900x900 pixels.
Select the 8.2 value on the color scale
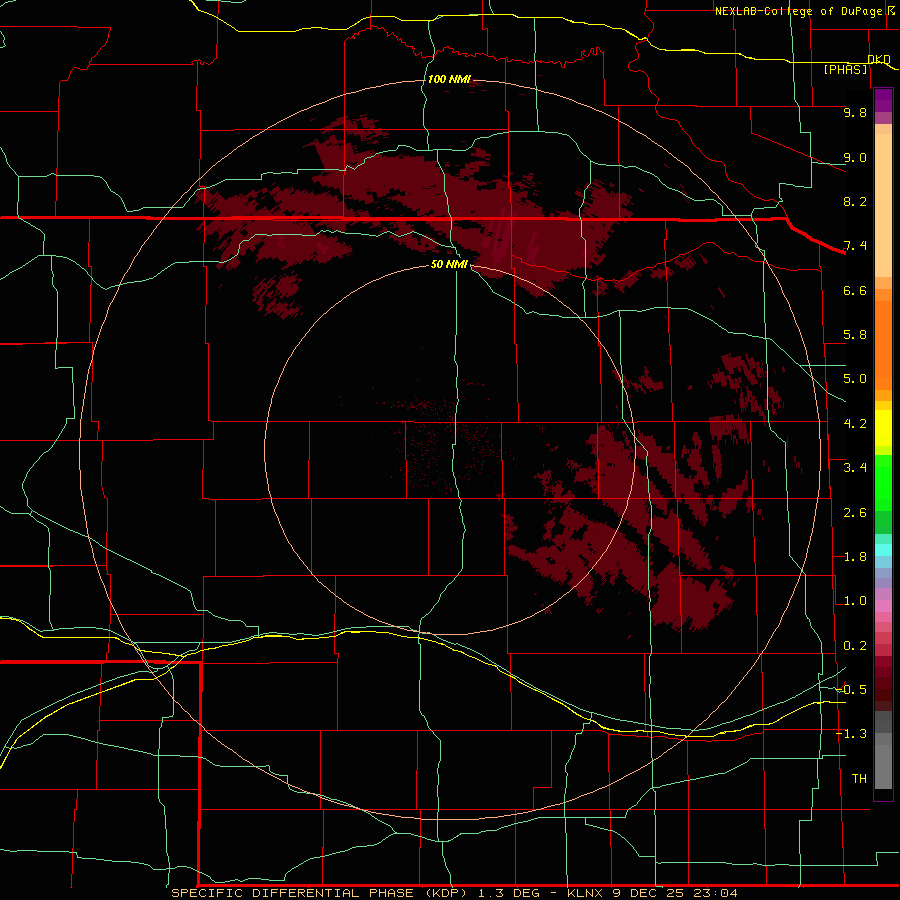(x=855, y=201)
